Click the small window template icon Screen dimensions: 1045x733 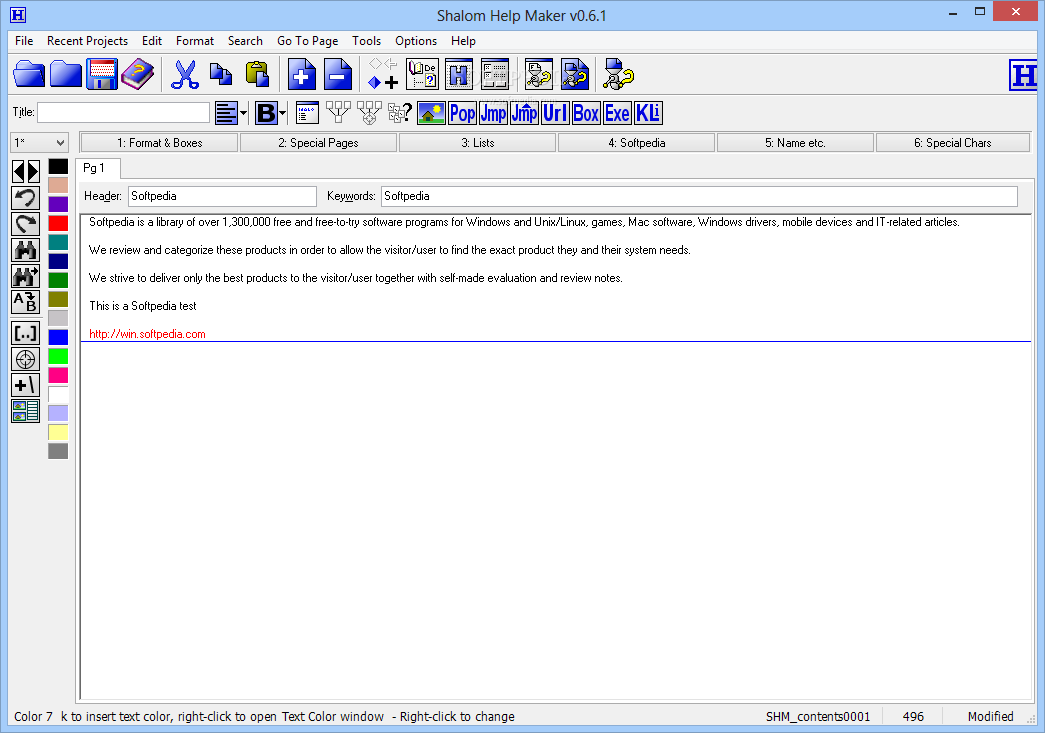coord(307,113)
